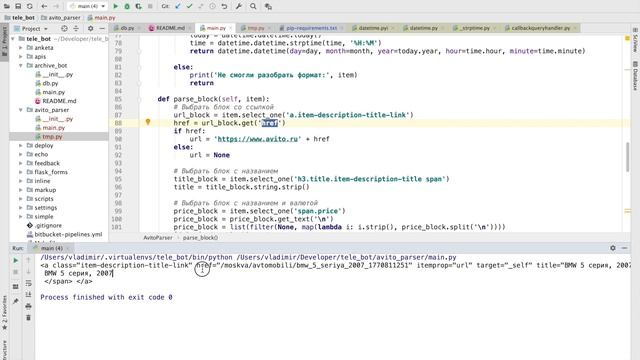Click the https://www.avito.ru link in code
This screenshot has height=360, width=640.
click(258, 139)
